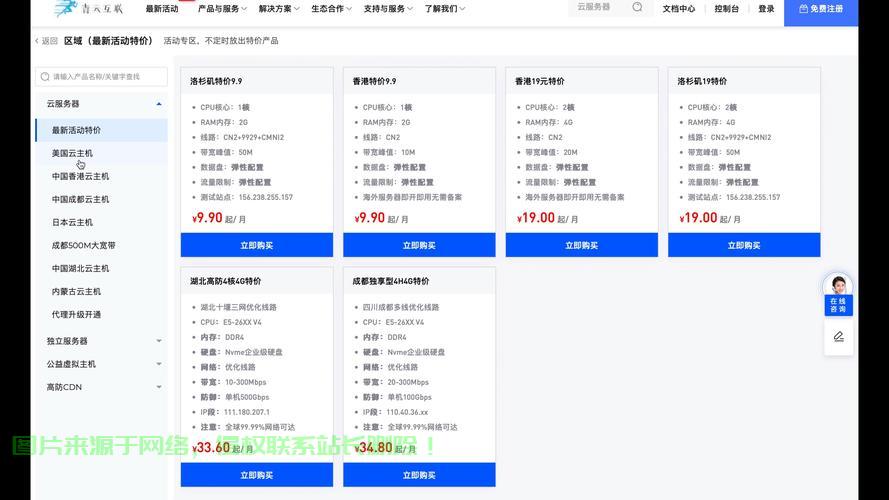Click the 单机100Gbps defense value
Viewport: 889px width, 500px height.
(409, 397)
